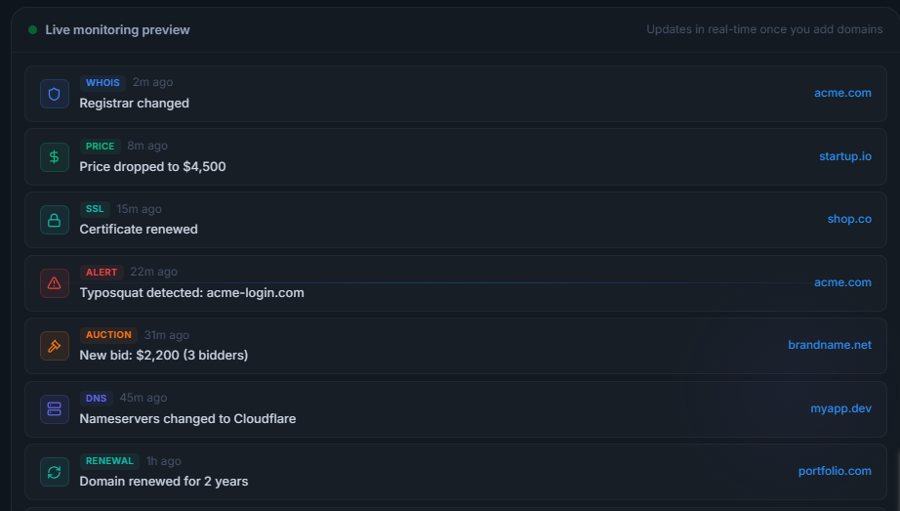Click the ALERT tag badge

(102, 272)
